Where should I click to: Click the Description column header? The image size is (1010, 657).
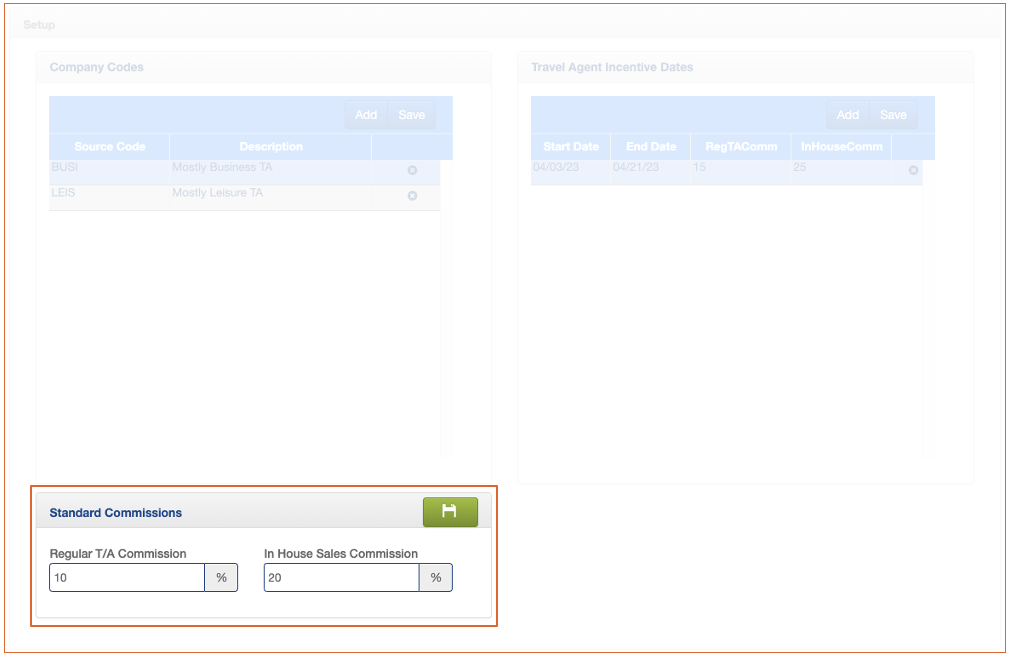[270, 147]
